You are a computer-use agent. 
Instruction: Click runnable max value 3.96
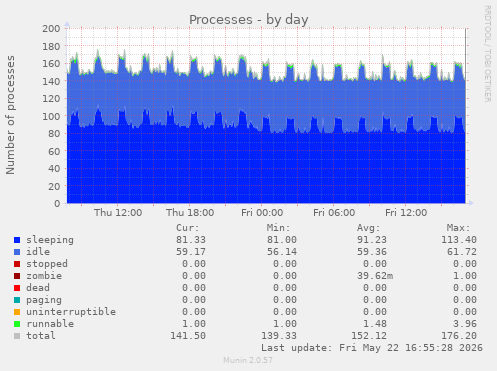(465, 324)
